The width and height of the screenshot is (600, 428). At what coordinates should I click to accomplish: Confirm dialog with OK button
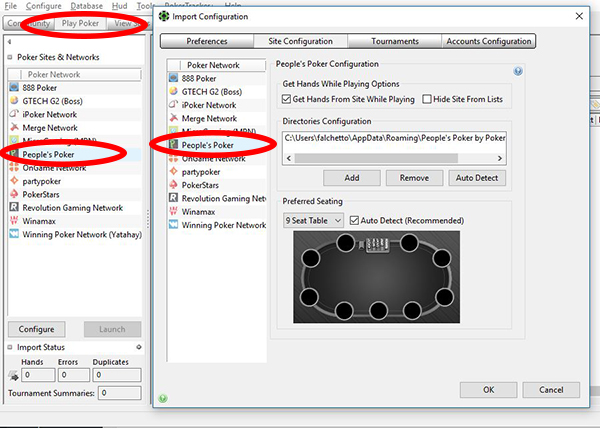[488, 390]
